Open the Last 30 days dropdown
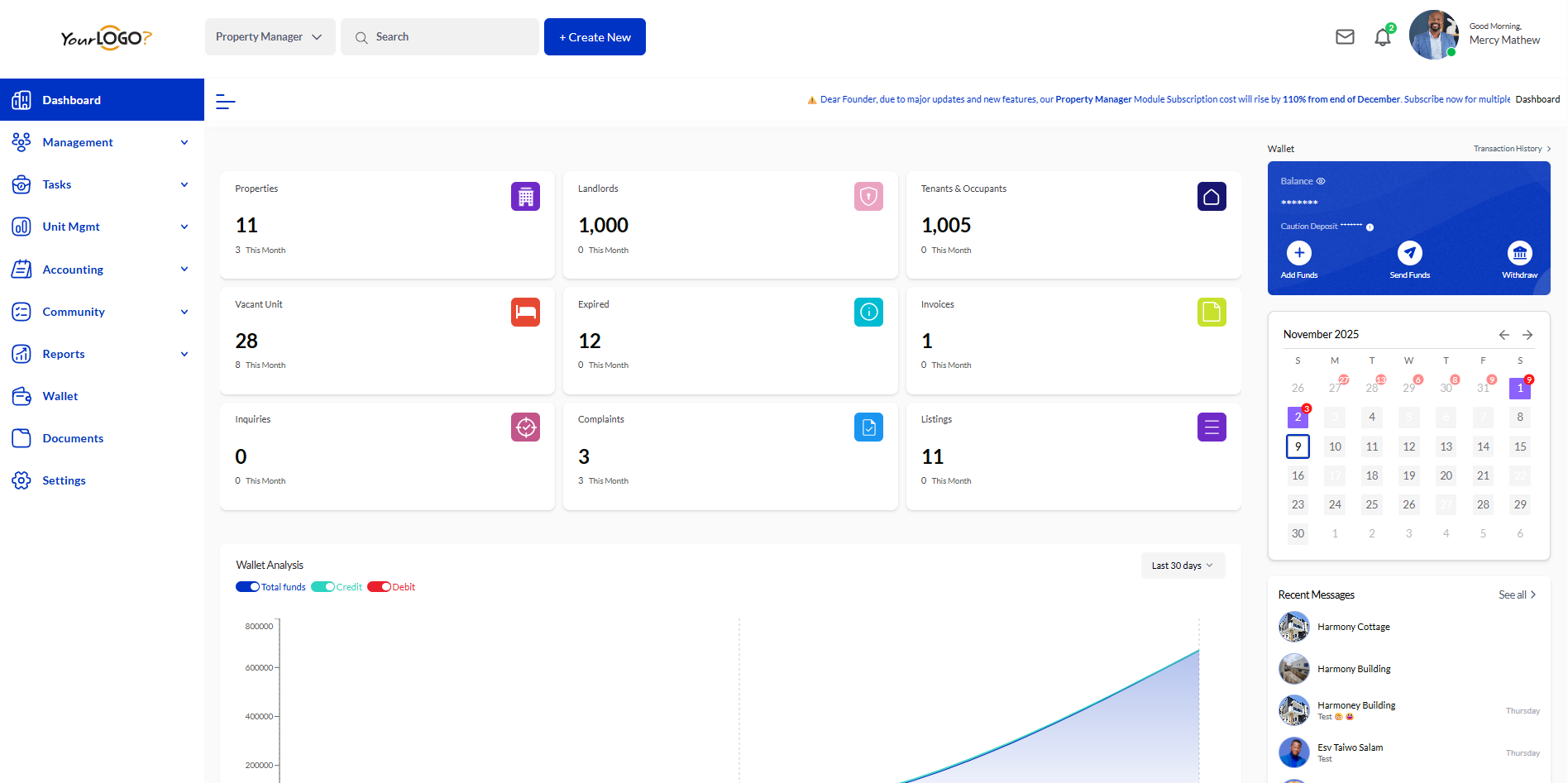Image resolution: width=1568 pixels, height=783 pixels. (x=1183, y=566)
